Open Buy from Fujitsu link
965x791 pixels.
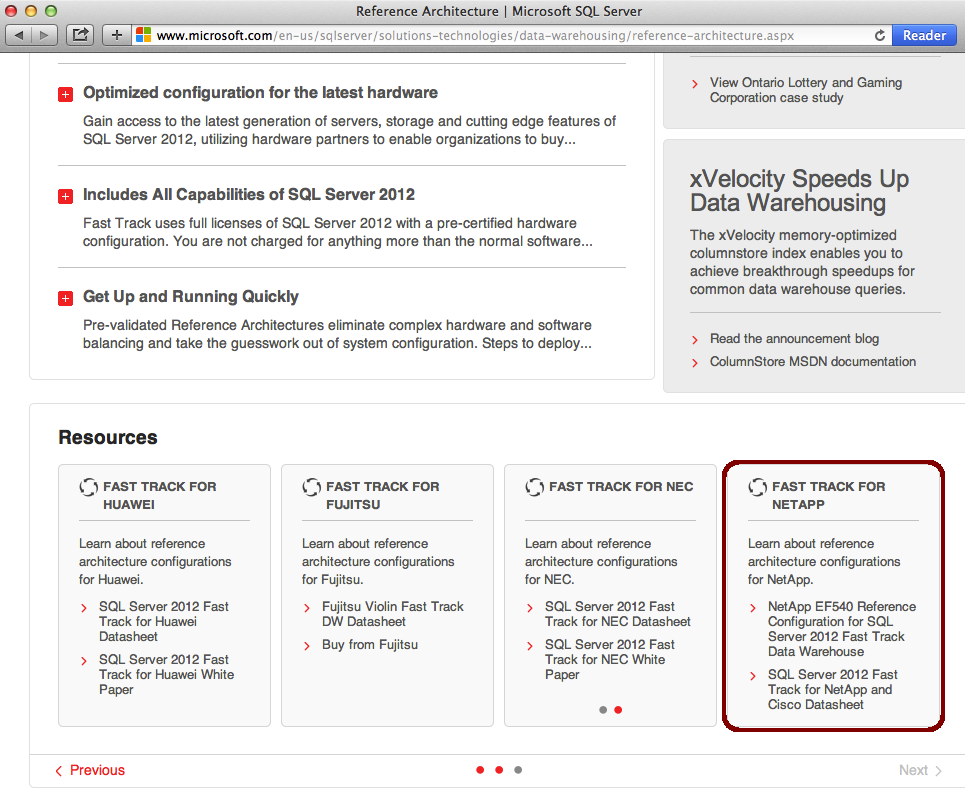(370, 644)
